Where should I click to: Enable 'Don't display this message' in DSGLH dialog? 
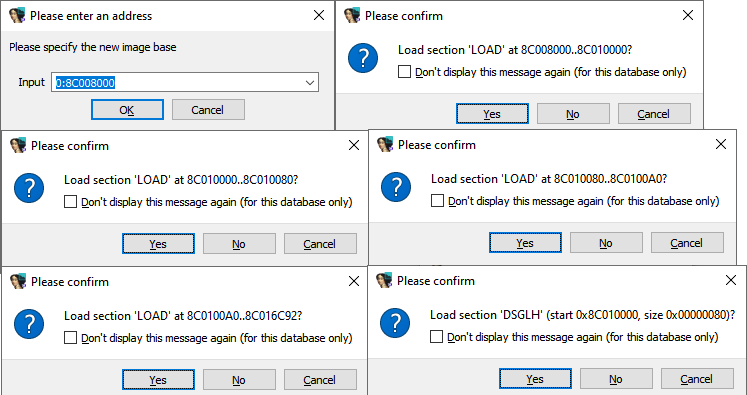coord(436,337)
